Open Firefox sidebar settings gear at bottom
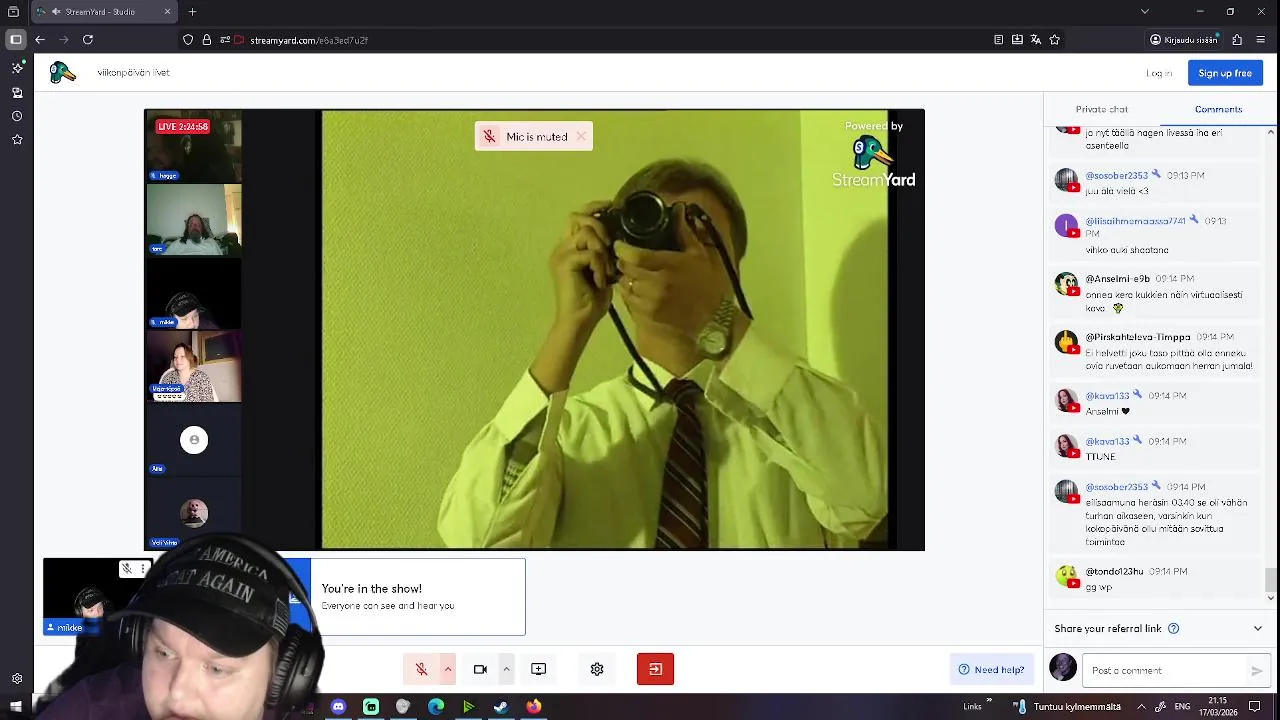This screenshot has height=720, width=1280. tap(17, 679)
